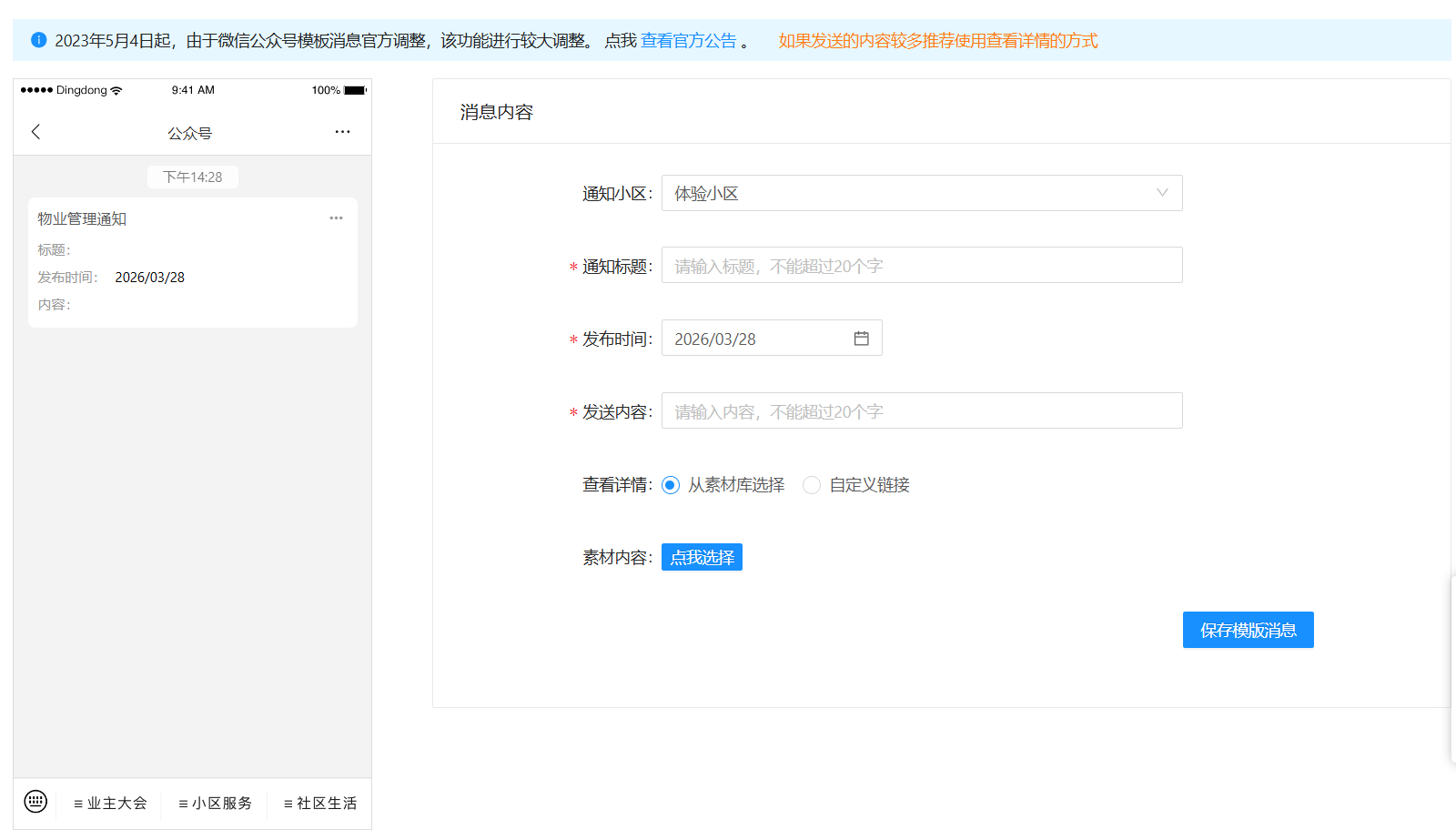Click the 保存模版消息 button
This screenshot has height=840, width=1456.
click(x=1248, y=630)
